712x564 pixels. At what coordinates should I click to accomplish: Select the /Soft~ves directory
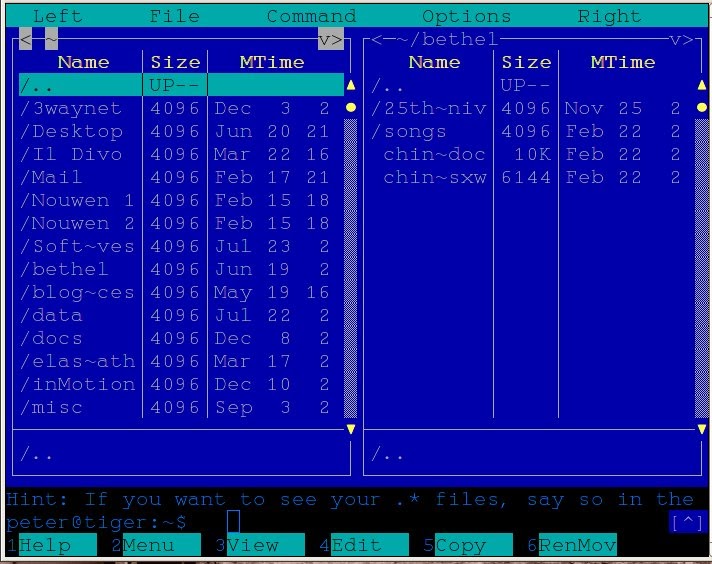tap(181, 246)
